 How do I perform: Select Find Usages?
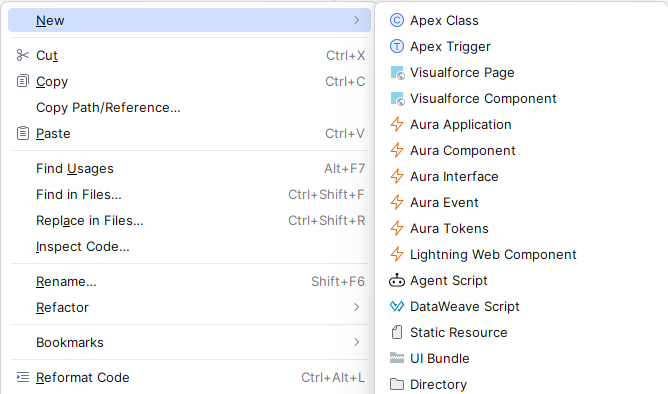click(189, 169)
